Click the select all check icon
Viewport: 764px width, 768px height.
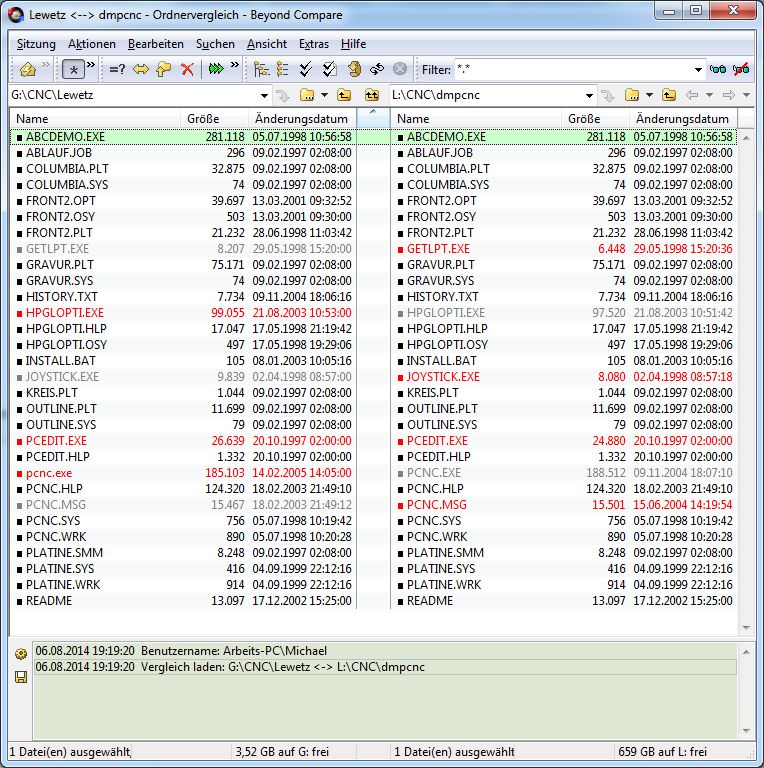(x=306, y=69)
